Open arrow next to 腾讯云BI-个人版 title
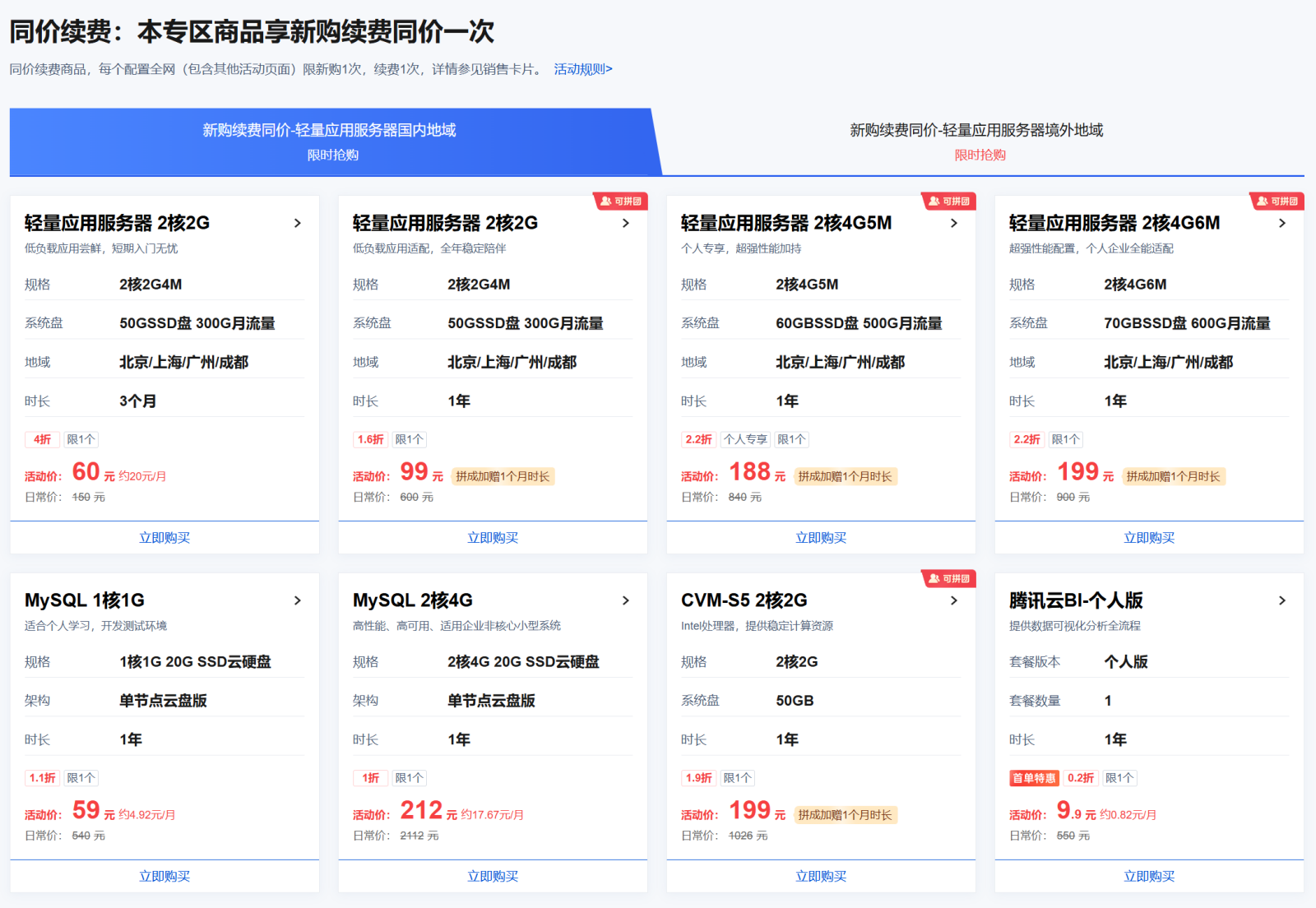This screenshot has height=908, width=1316. (x=1282, y=601)
